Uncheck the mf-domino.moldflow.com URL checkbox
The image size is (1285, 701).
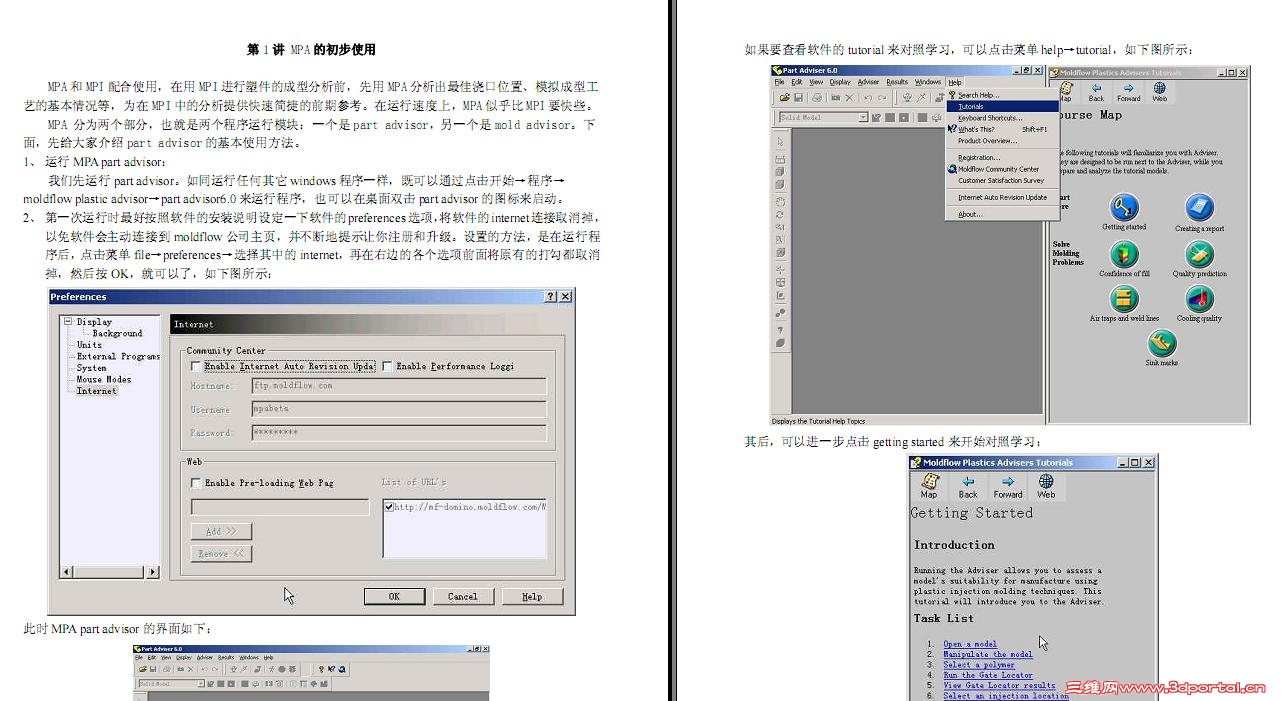coord(389,507)
